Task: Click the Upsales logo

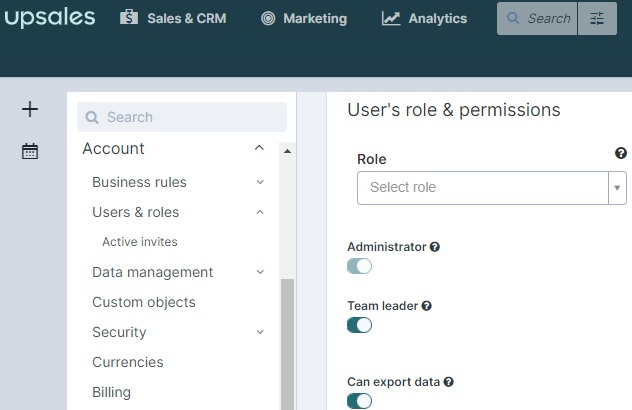Action: coord(50,18)
